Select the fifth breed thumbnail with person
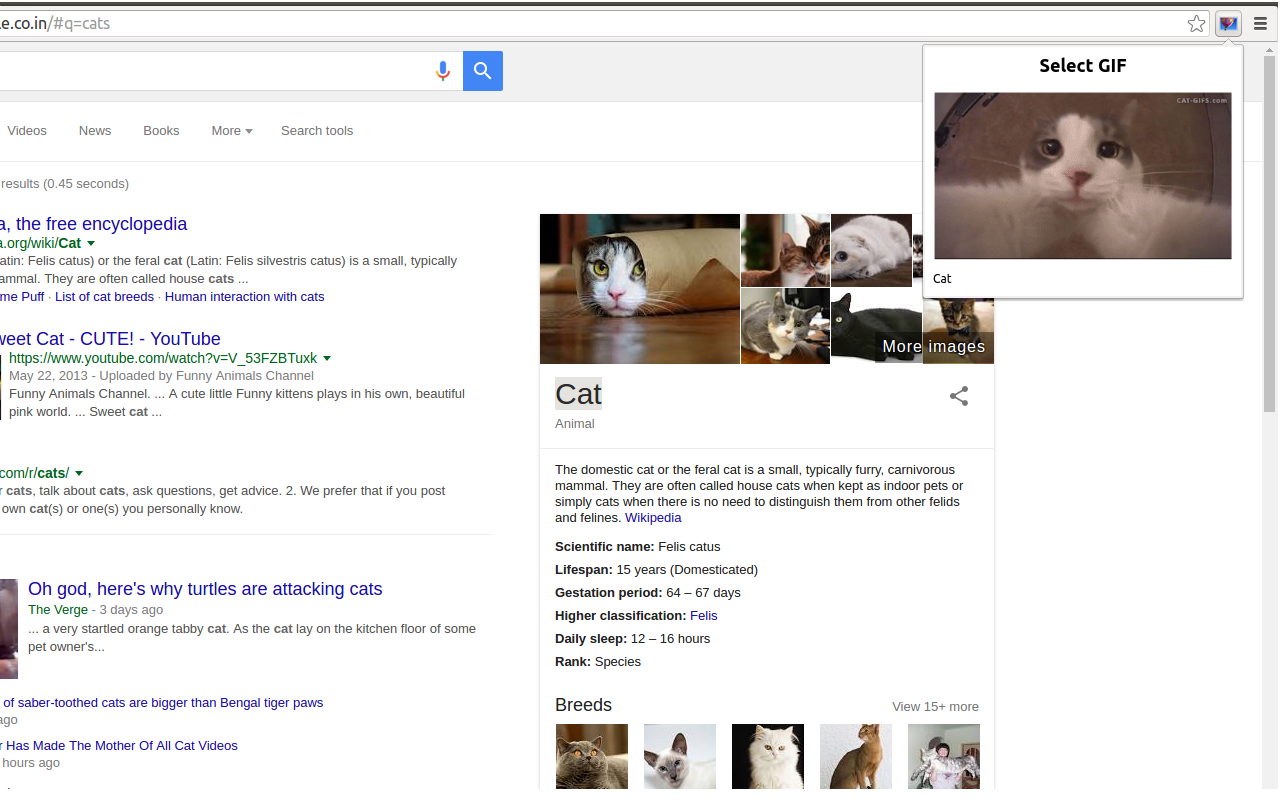Screen dimensions: 1280x800 click(x=944, y=757)
